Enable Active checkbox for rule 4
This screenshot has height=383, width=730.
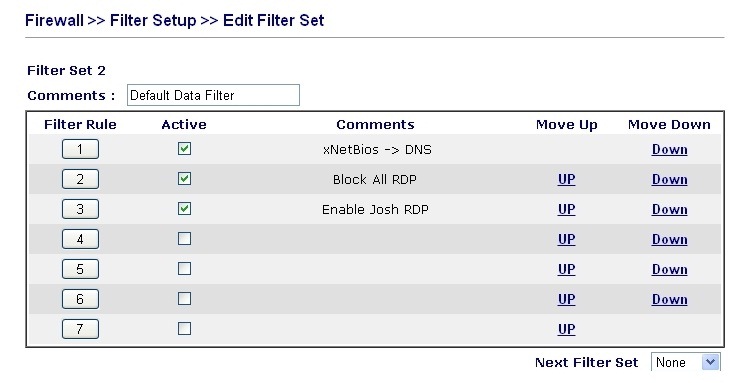184,239
